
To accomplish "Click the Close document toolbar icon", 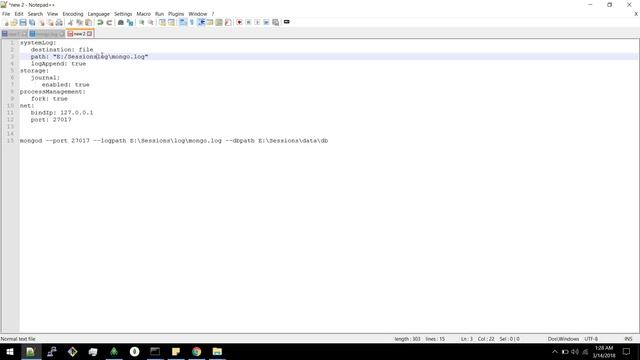I will tap(42, 22).
